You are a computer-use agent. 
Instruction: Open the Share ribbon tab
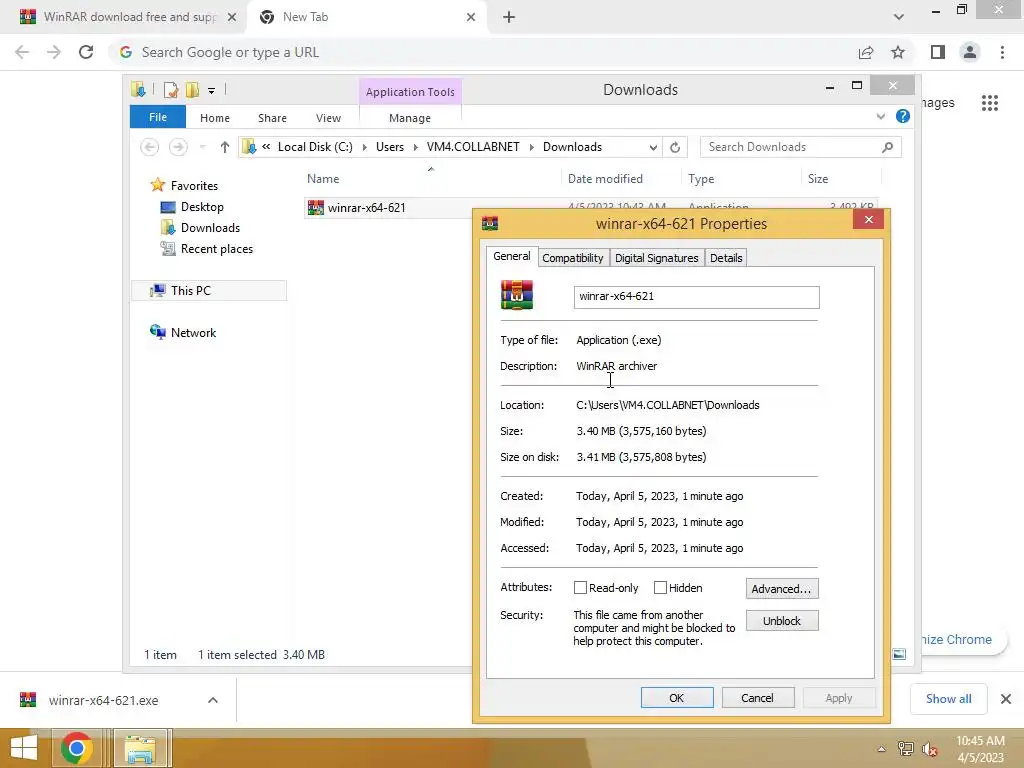[x=272, y=118]
